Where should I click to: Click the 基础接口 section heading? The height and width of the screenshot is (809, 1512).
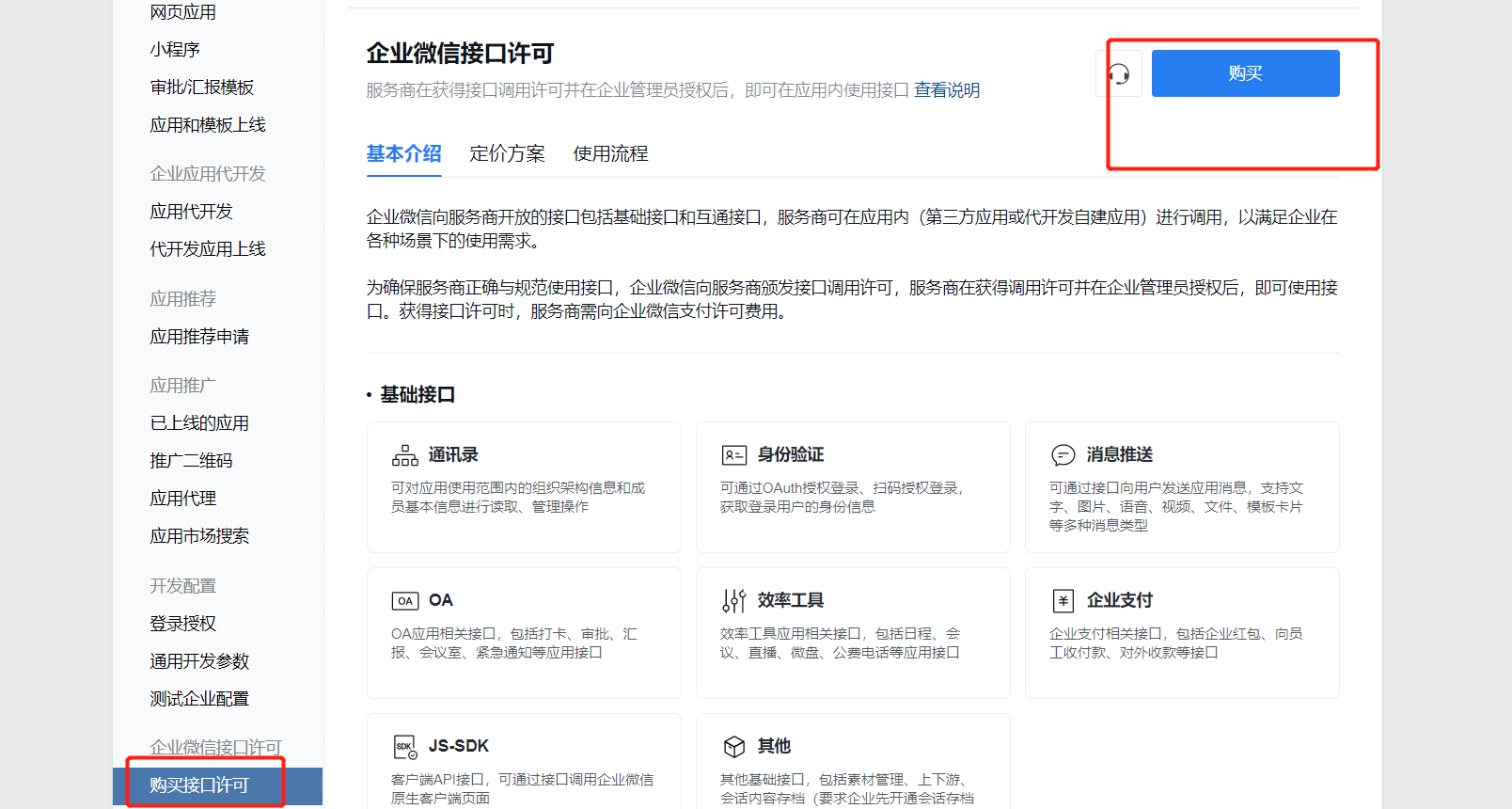[x=417, y=395]
